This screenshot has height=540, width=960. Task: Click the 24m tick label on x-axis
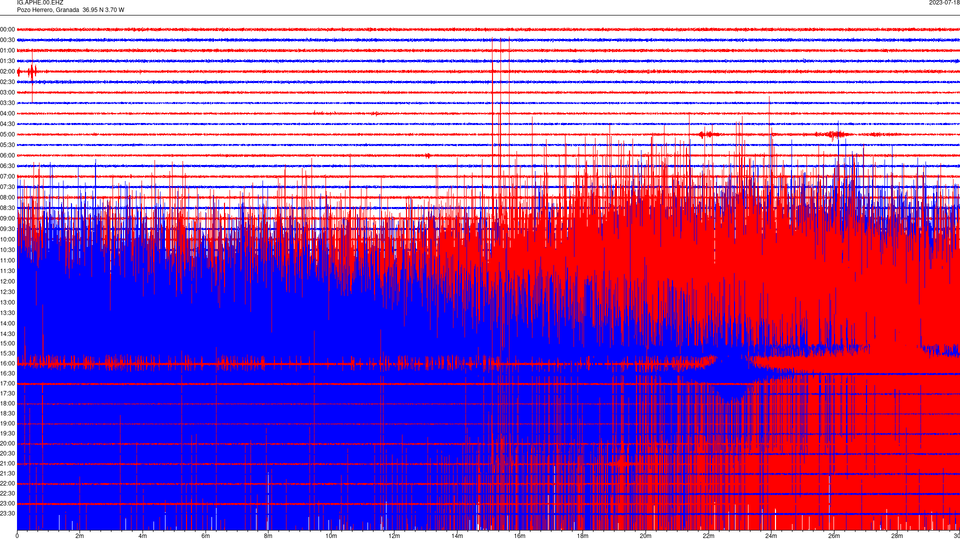pyautogui.click(x=771, y=536)
